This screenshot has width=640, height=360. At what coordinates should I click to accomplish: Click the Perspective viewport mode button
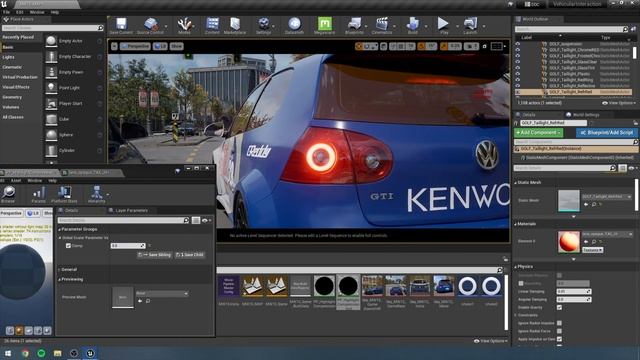135,47
